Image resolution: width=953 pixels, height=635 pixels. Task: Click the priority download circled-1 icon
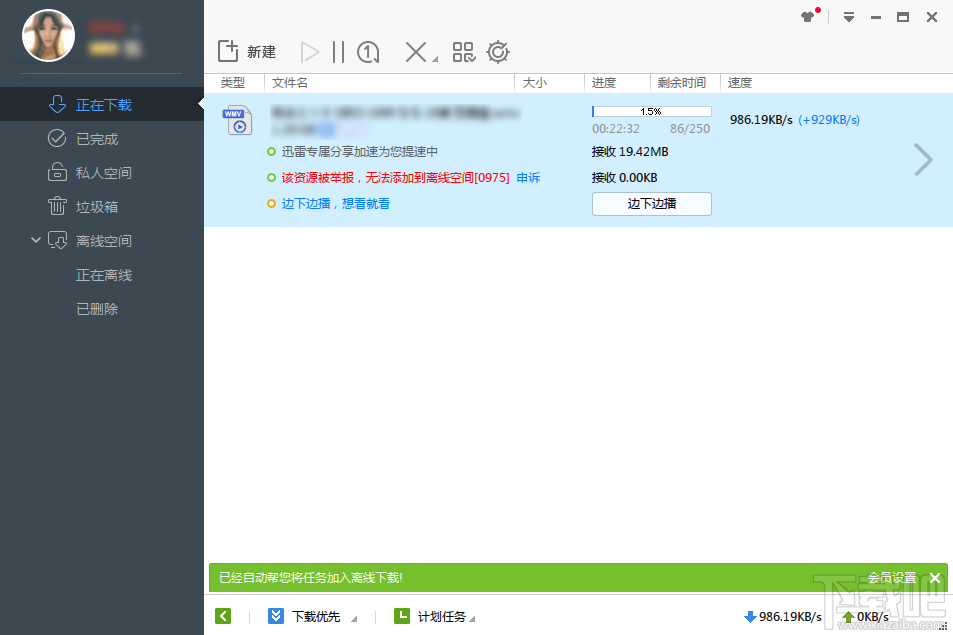(368, 52)
